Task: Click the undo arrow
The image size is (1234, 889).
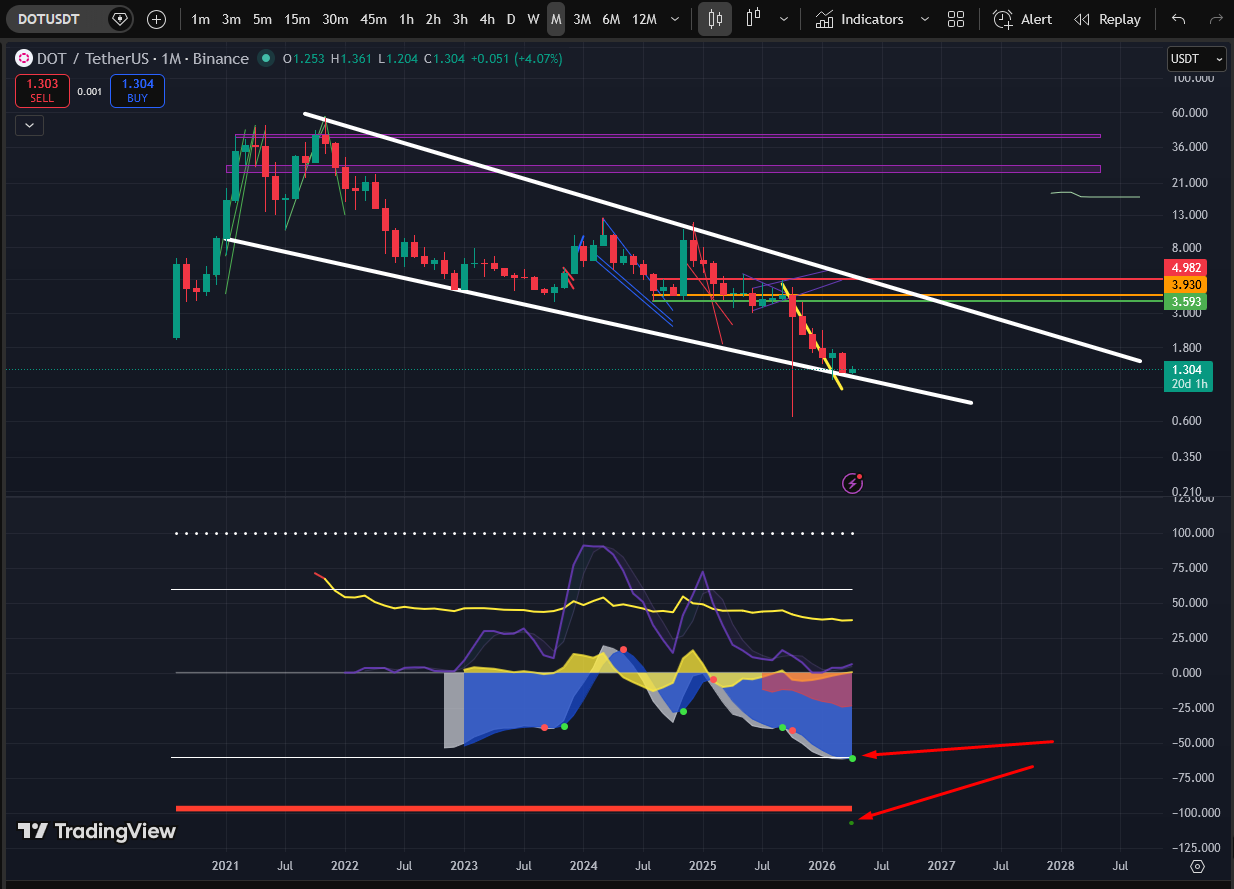Action: pyautogui.click(x=1178, y=19)
